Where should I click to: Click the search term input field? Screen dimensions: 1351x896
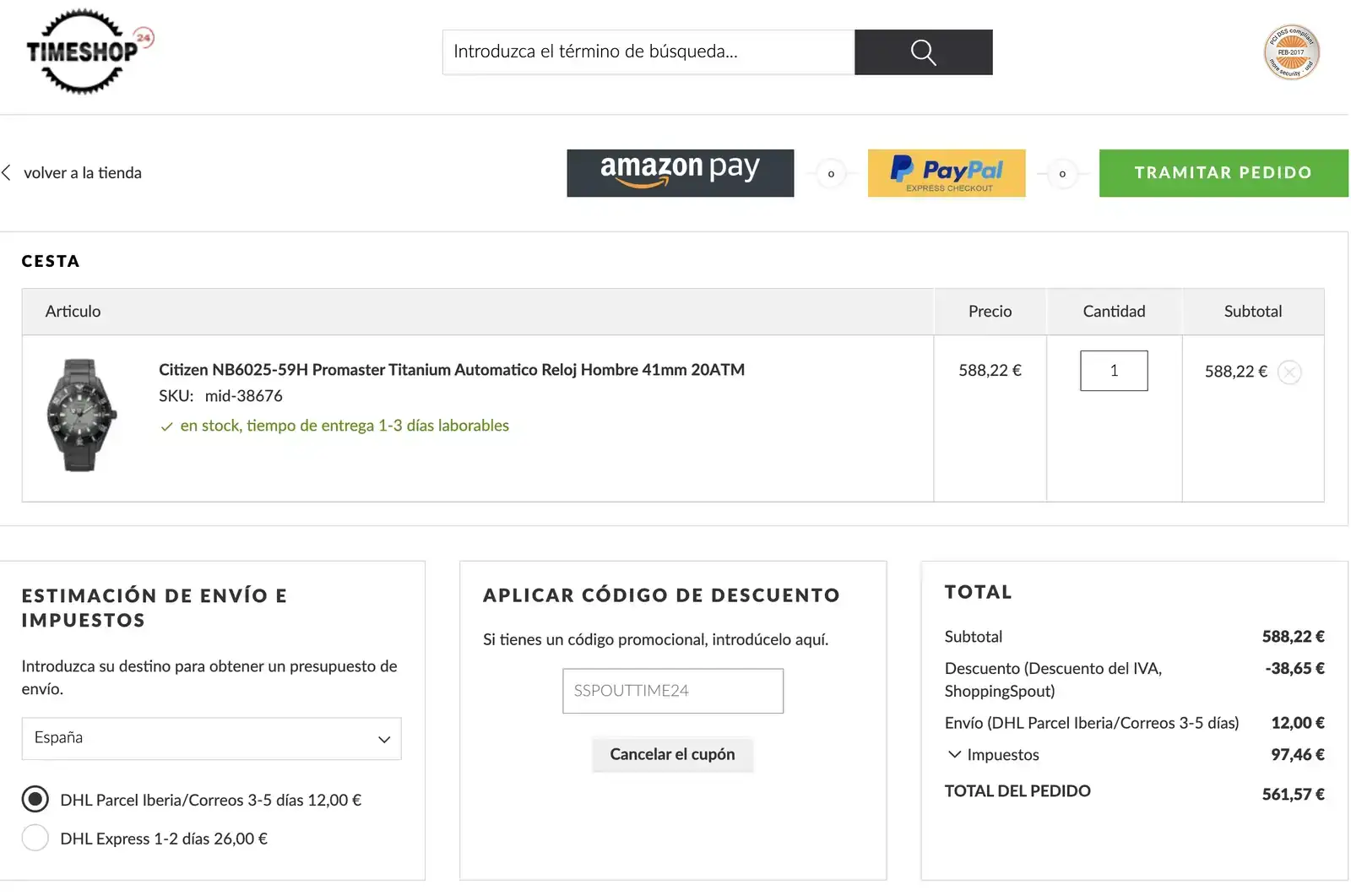pos(648,52)
